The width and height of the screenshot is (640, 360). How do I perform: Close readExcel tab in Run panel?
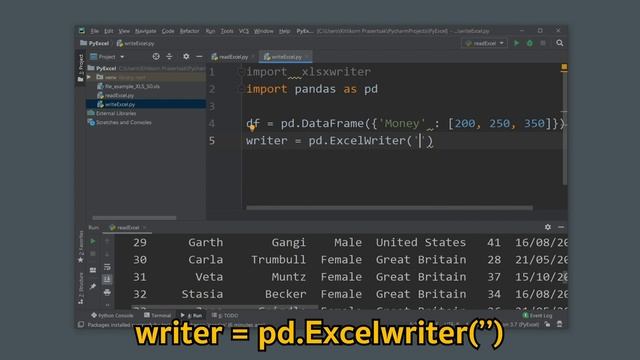click(144, 228)
